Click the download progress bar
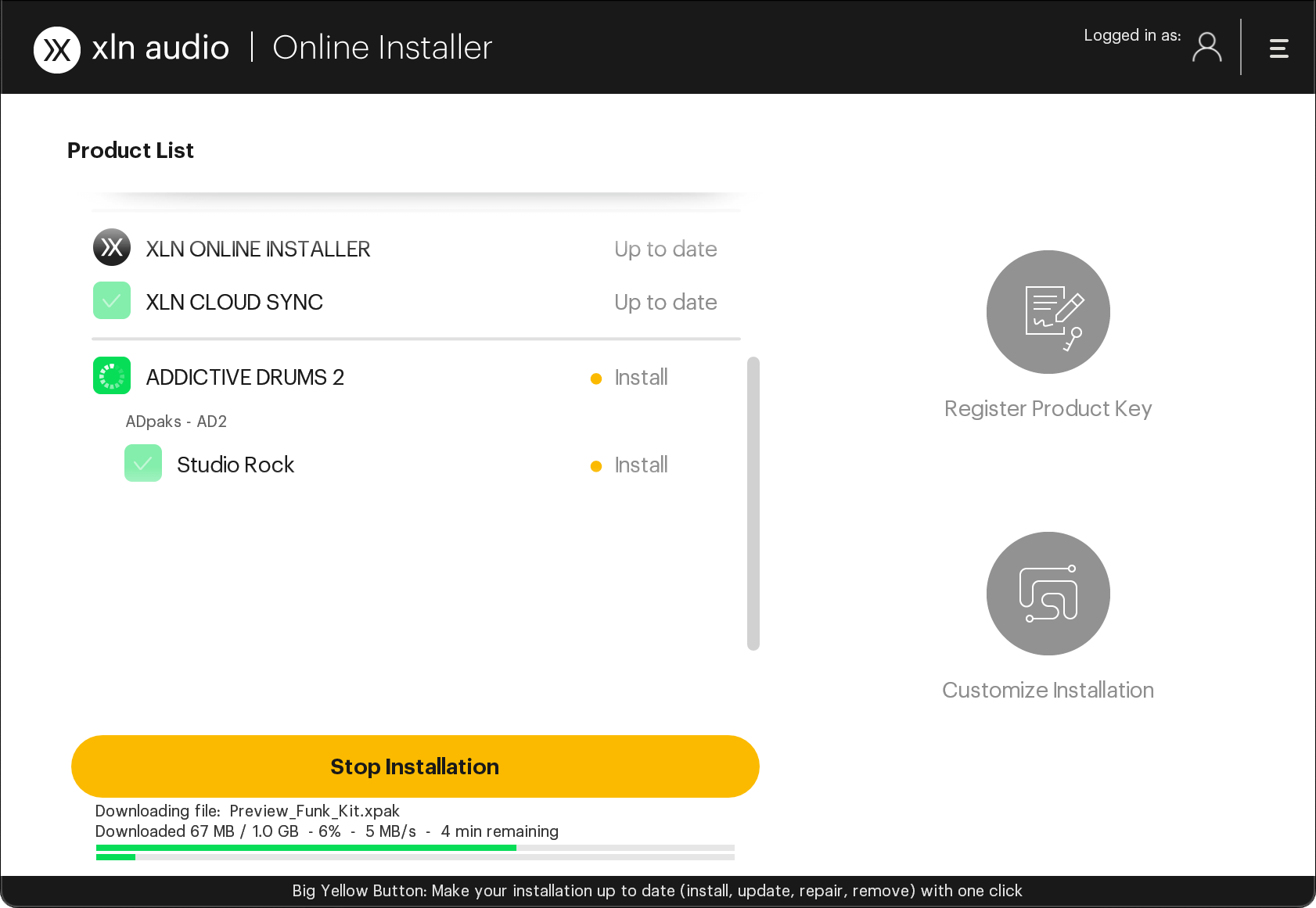Viewport: 1316px width, 908px height. coord(414,848)
